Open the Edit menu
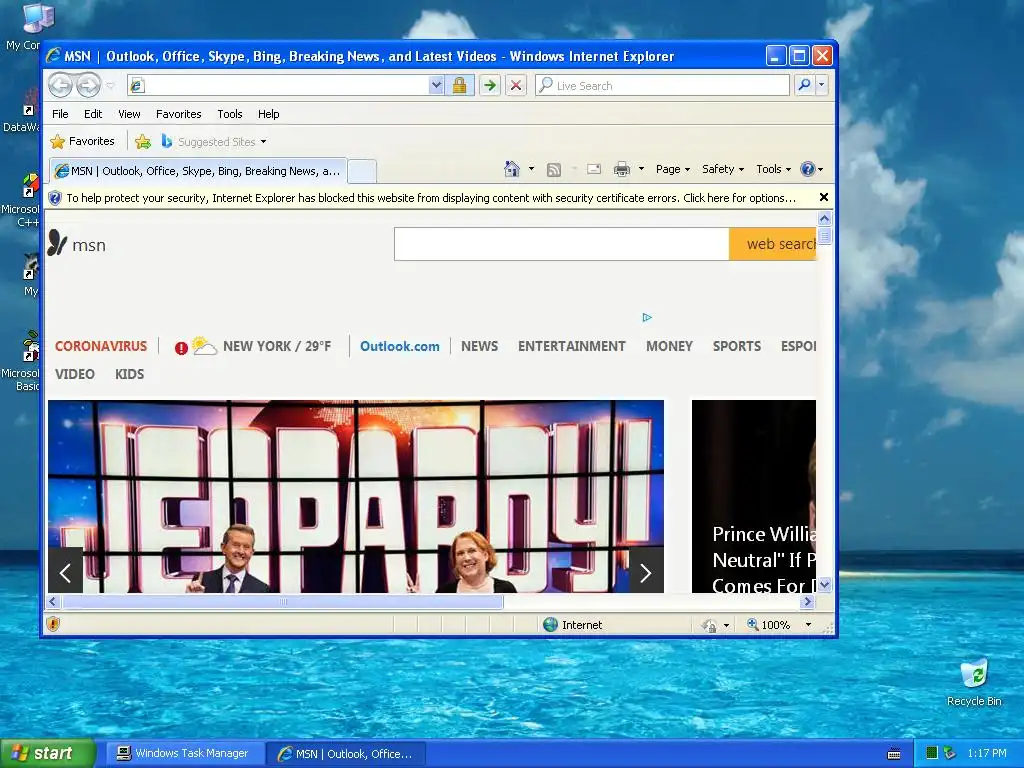 click(x=93, y=114)
